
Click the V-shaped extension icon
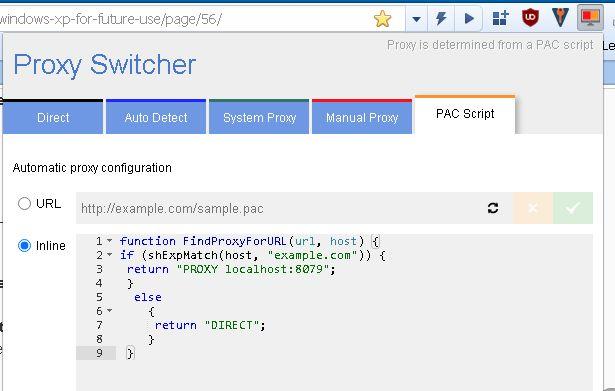coord(560,18)
